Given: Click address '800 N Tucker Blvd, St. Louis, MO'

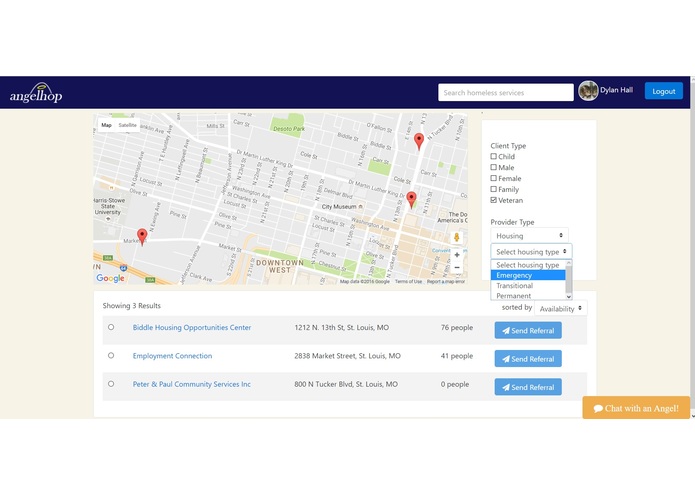Looking at the screenshot, I should pyautogui.click(x=346, y=384).
